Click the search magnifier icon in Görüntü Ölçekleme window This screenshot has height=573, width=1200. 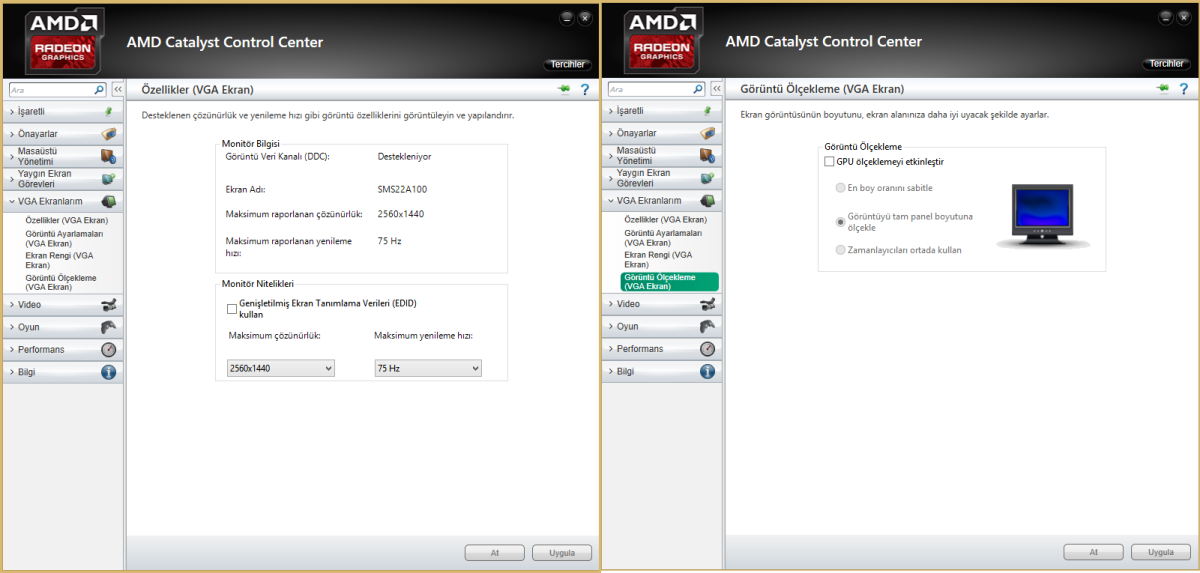tap(697, 89)
